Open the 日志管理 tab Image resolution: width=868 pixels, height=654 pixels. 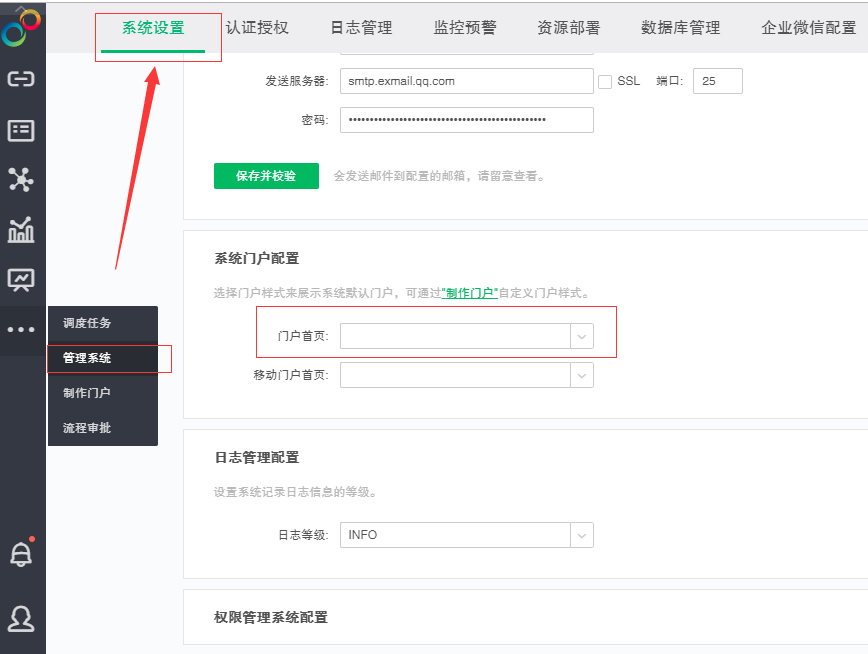point(360,30)
